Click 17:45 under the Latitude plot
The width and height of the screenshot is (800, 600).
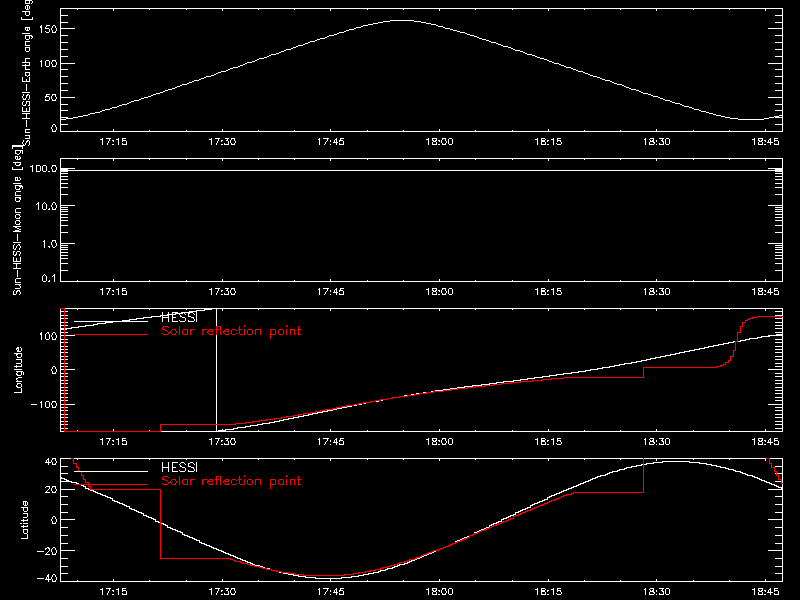[331, 591]
